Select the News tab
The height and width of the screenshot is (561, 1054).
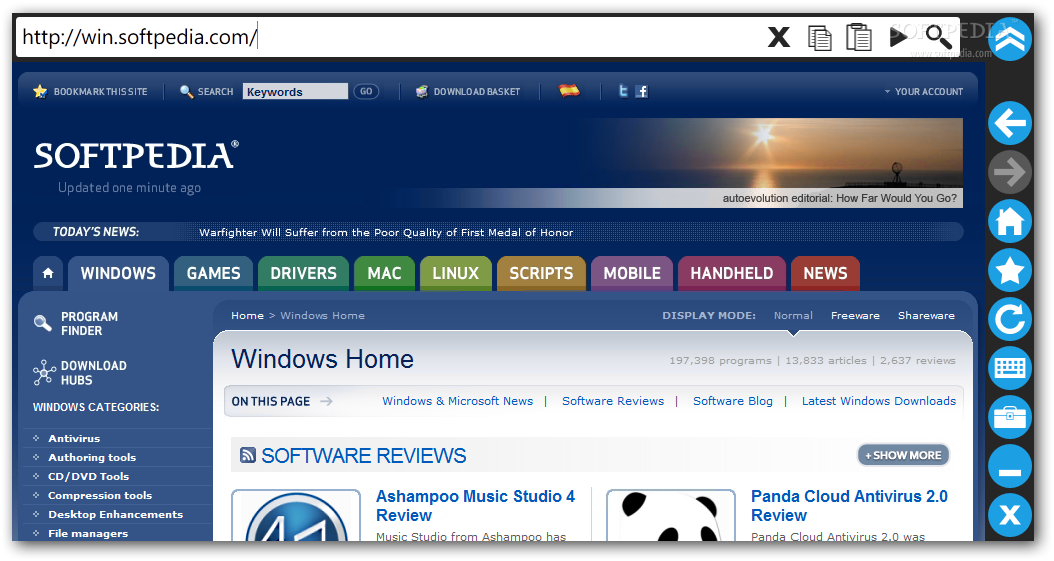point(825,273)
